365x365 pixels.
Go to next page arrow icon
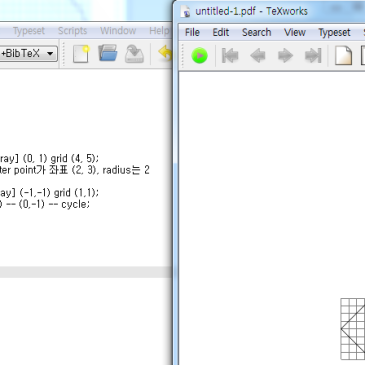pyautogui.click(x=285, y=56)
